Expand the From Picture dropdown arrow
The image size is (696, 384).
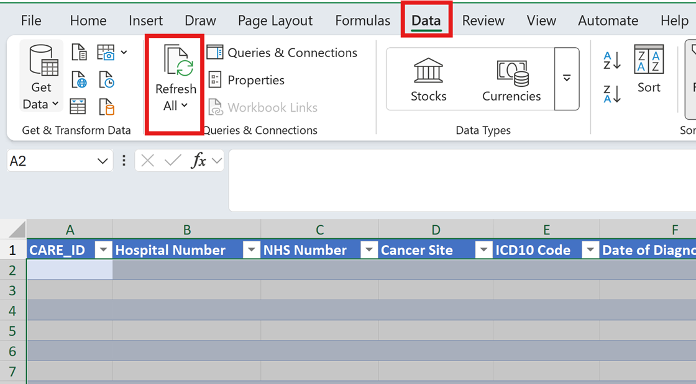coord(124,52)
